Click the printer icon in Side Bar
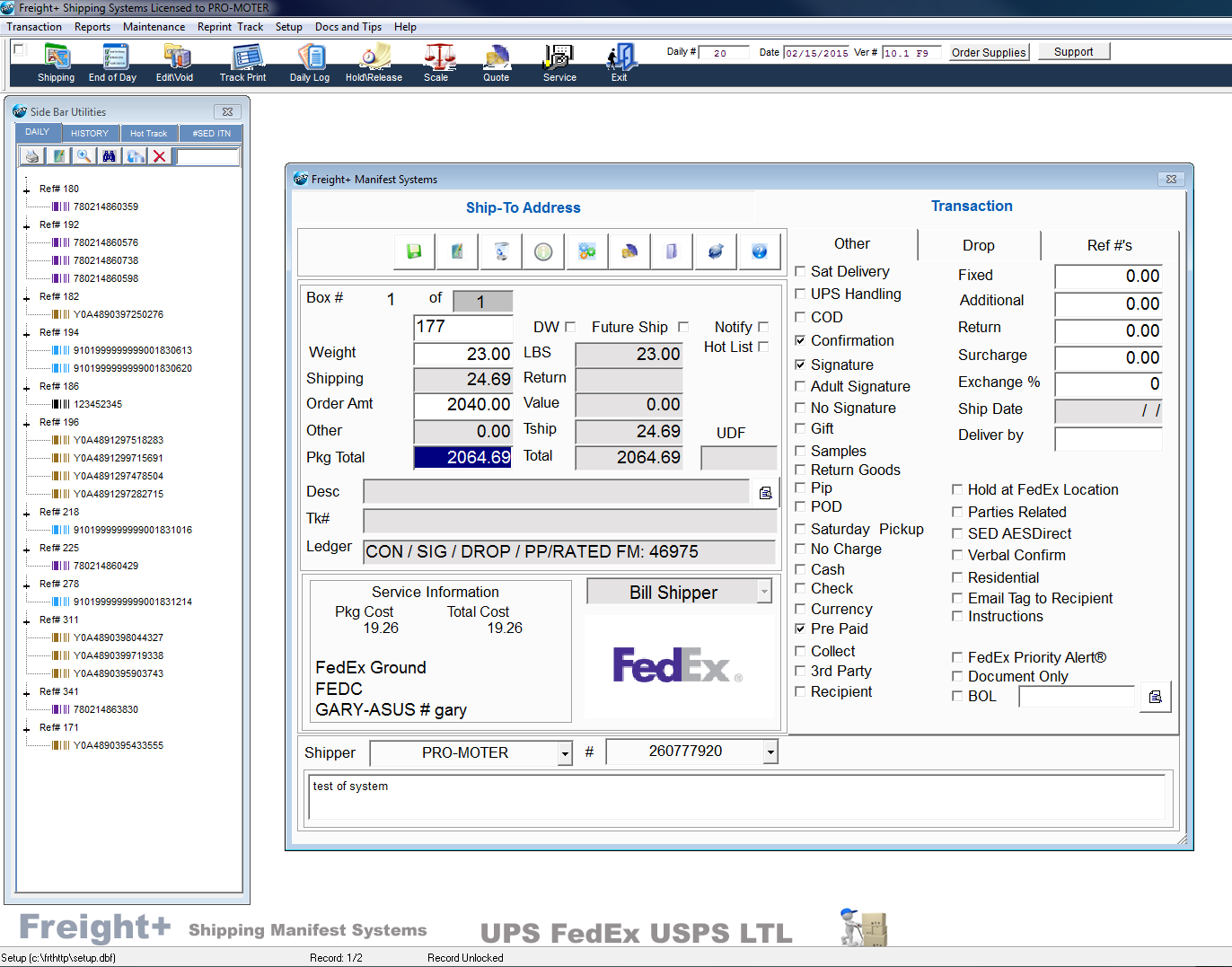 [32, 156]
